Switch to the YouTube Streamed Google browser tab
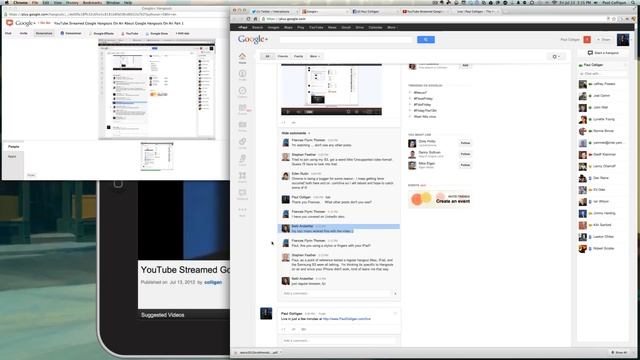This screenshot has height=360, width=640. (424, 11)
